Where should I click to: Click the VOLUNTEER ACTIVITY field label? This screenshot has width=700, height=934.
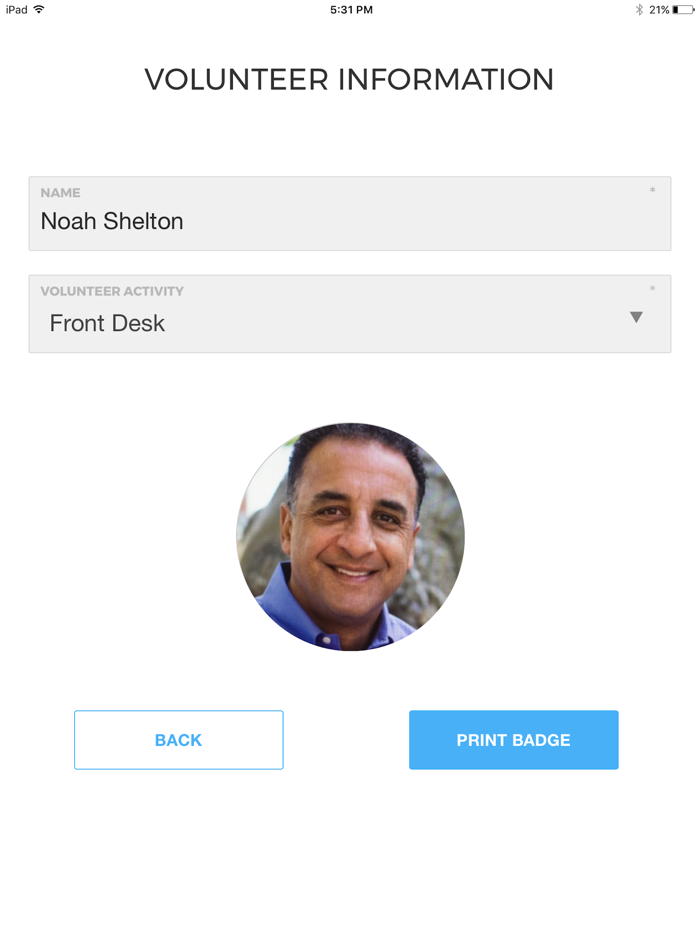(112, 291)
